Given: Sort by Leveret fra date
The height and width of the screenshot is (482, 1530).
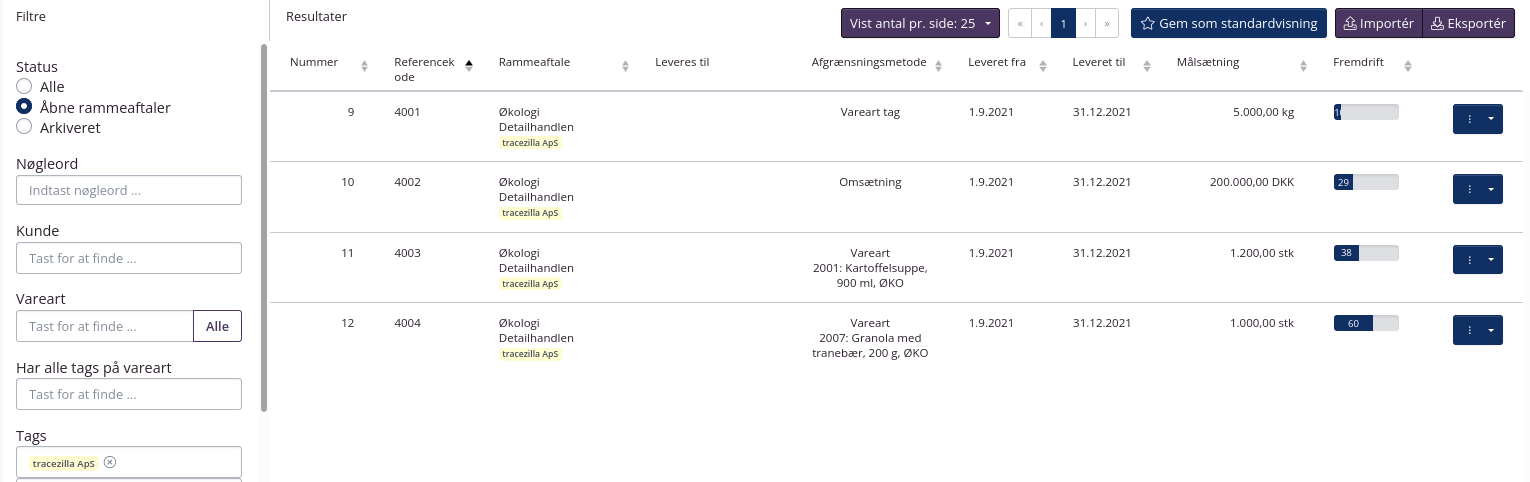Looking at the screenshot, I should (1043, 66).
